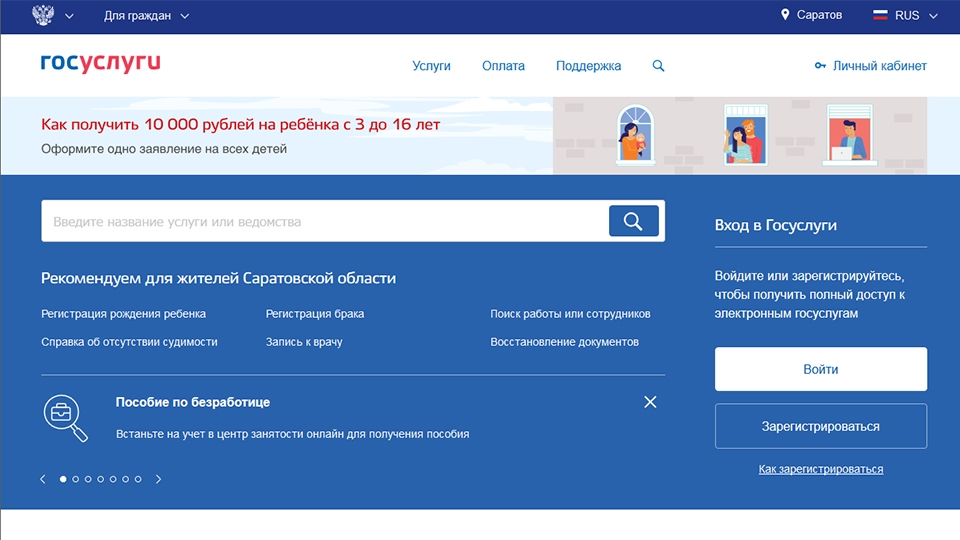Select the sixth carousel dot

tap(126, 479)
